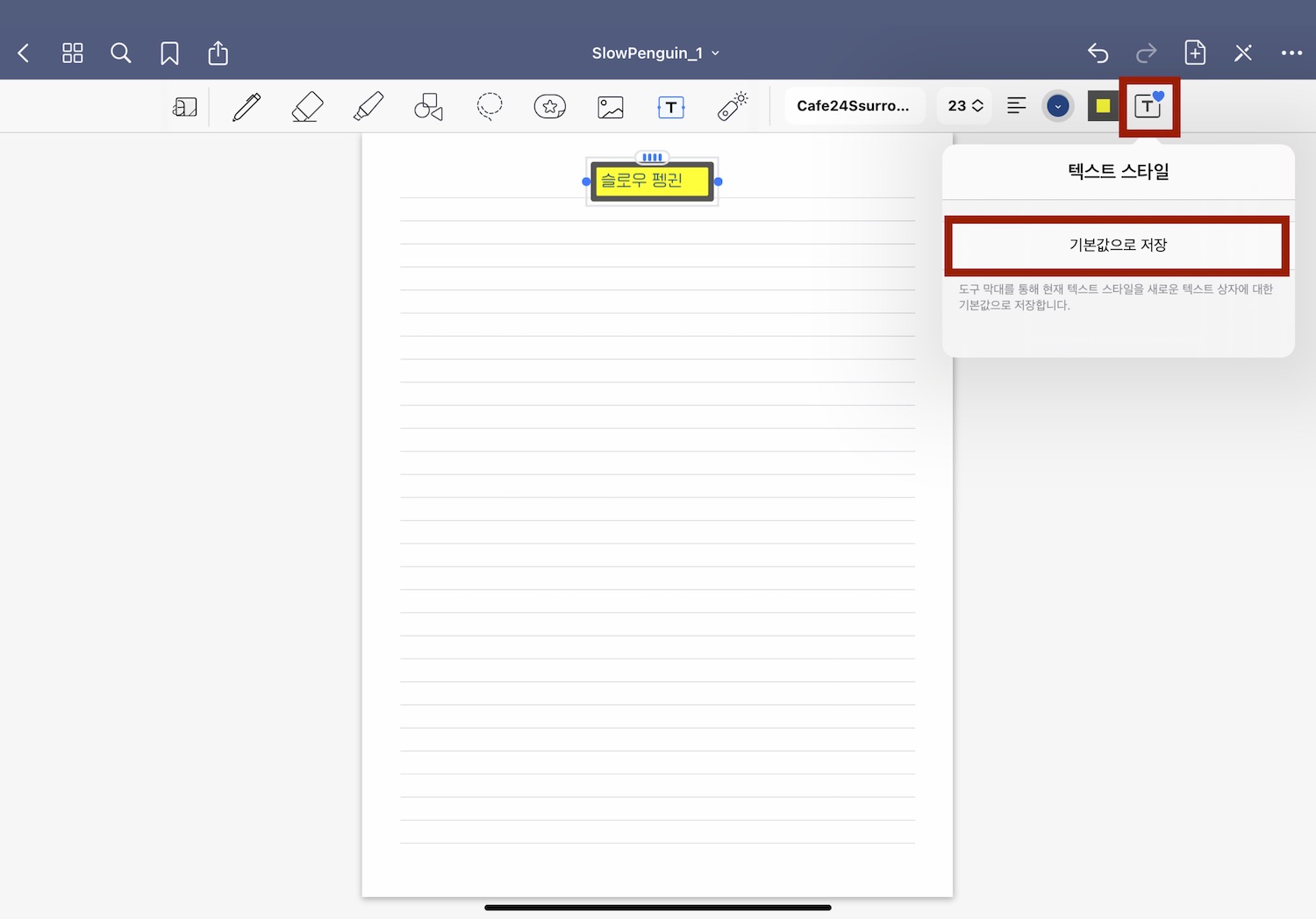
Task: Change the font size 23 stepper
Action: (965, 106)
